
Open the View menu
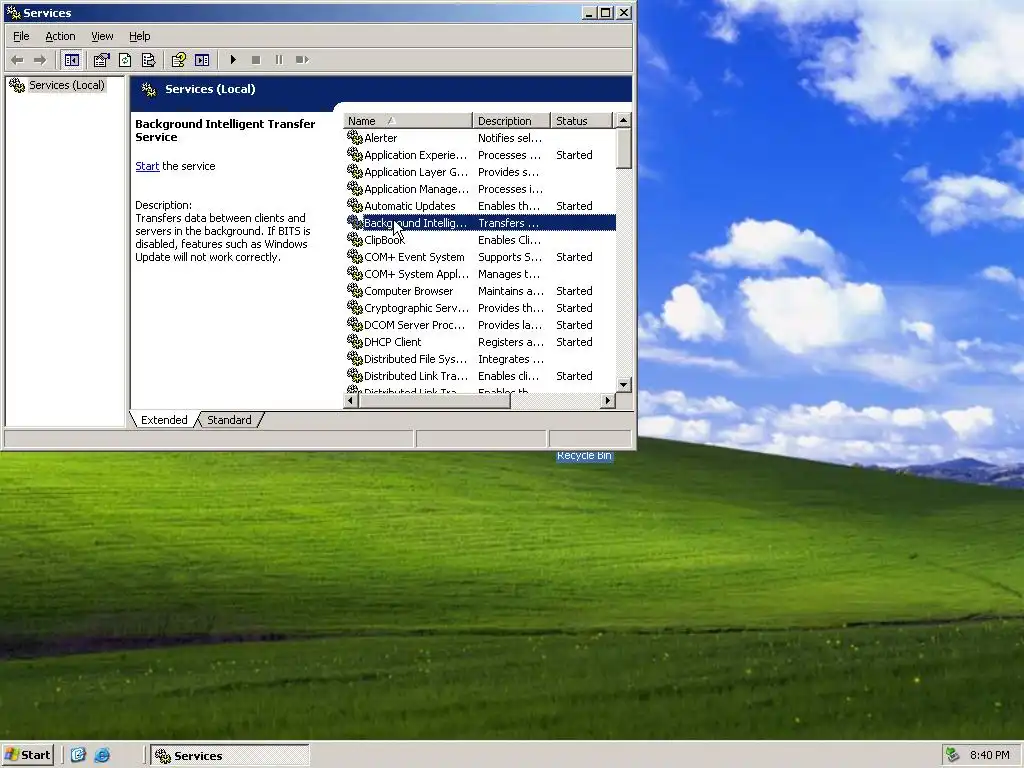(102, 37)
